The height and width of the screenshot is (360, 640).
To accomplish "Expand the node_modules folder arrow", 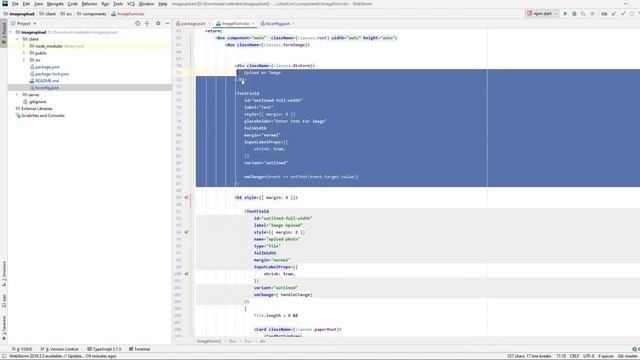I will coord(24,46).
